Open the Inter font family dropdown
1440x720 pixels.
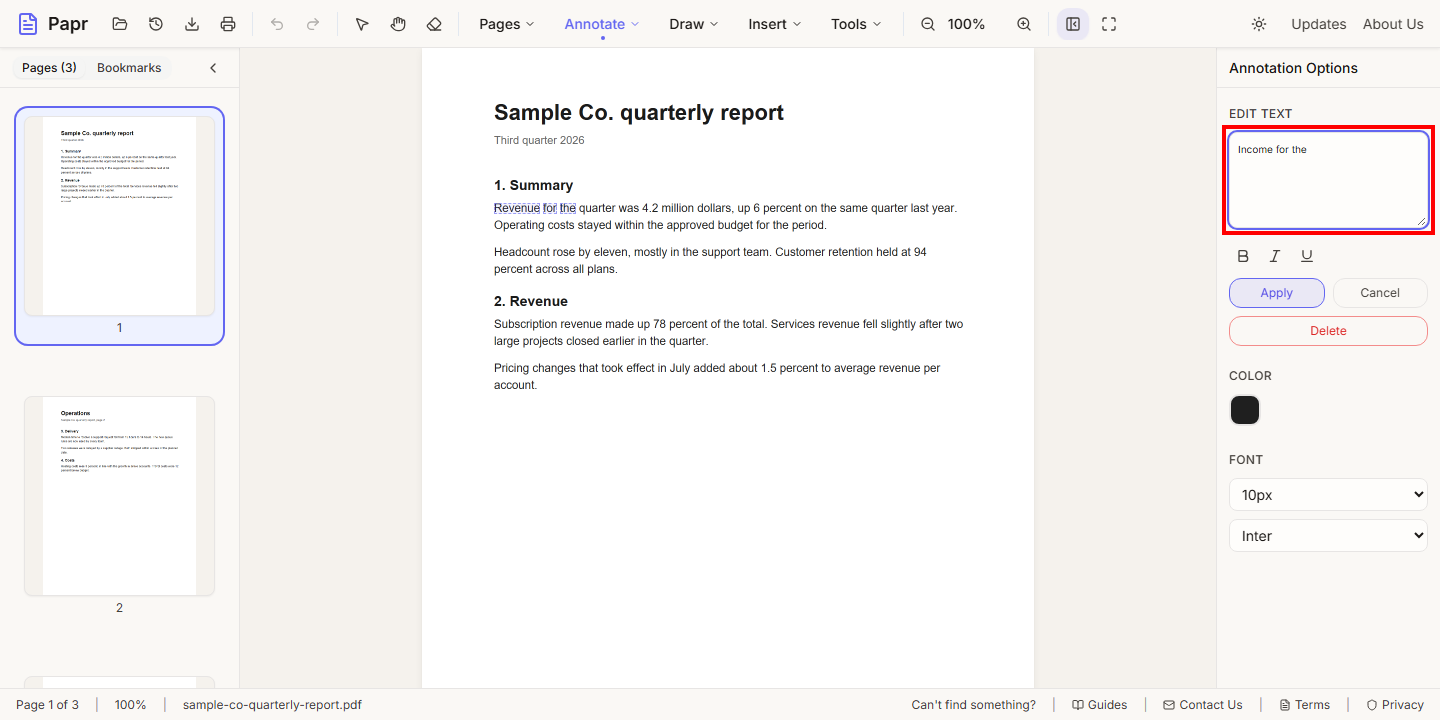(x=1328, y=536)
